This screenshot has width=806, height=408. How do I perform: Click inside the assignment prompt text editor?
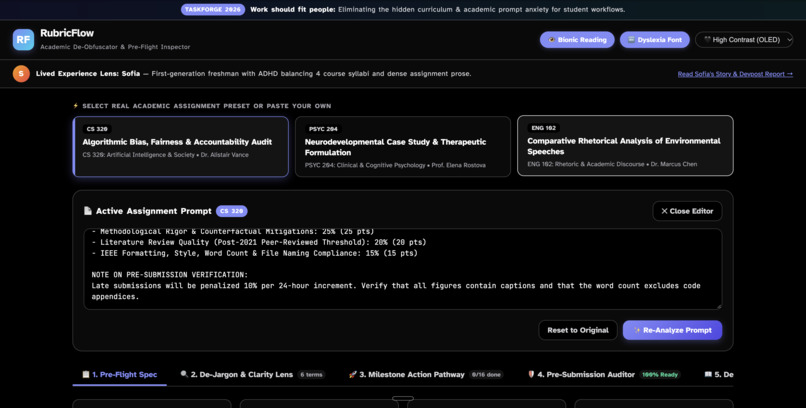403,269
